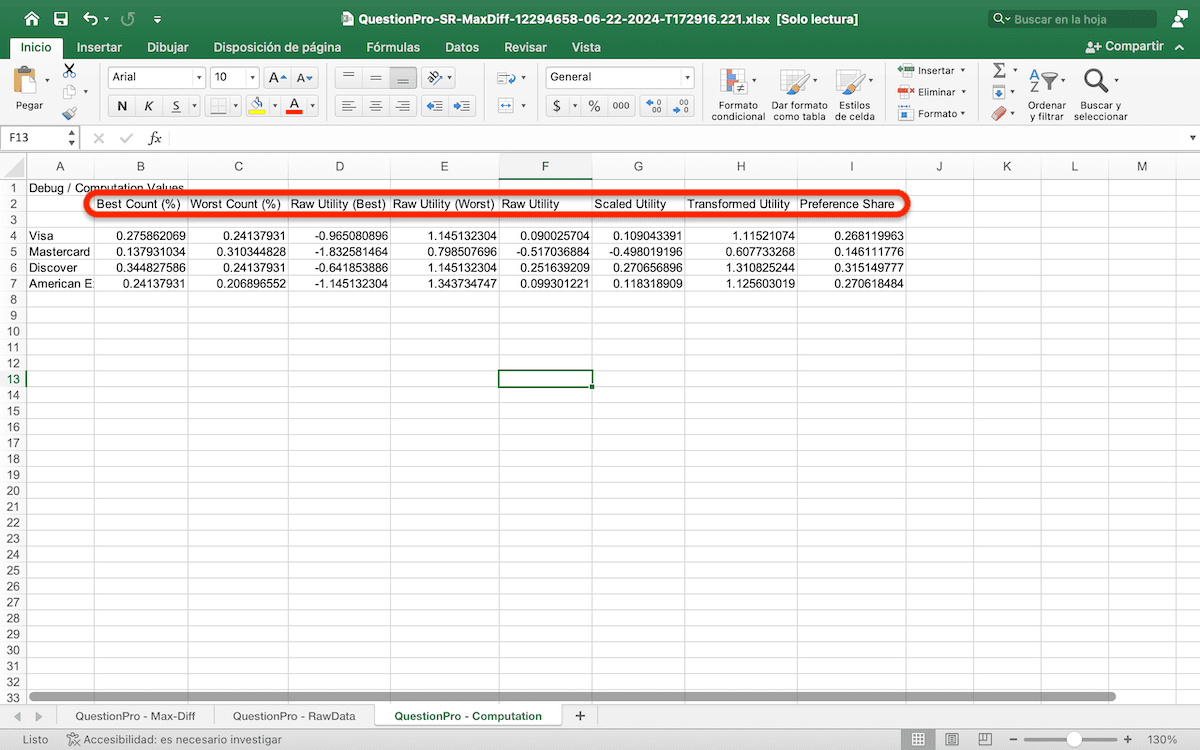Click the Save icon in title bar
Viewport: 1200px width, 750px height.
[61, 19]
